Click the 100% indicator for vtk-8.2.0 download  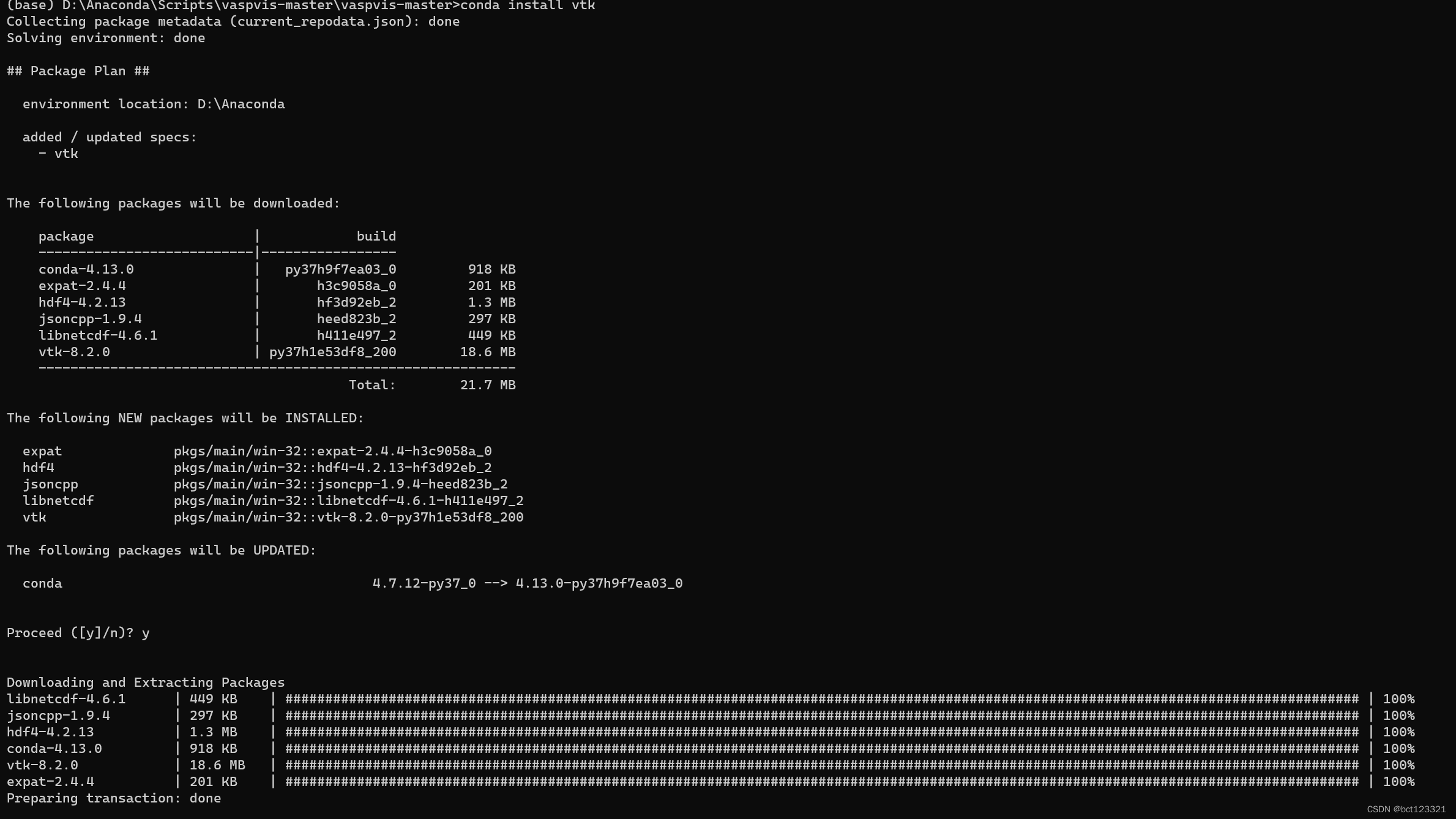coord(1398,765)
